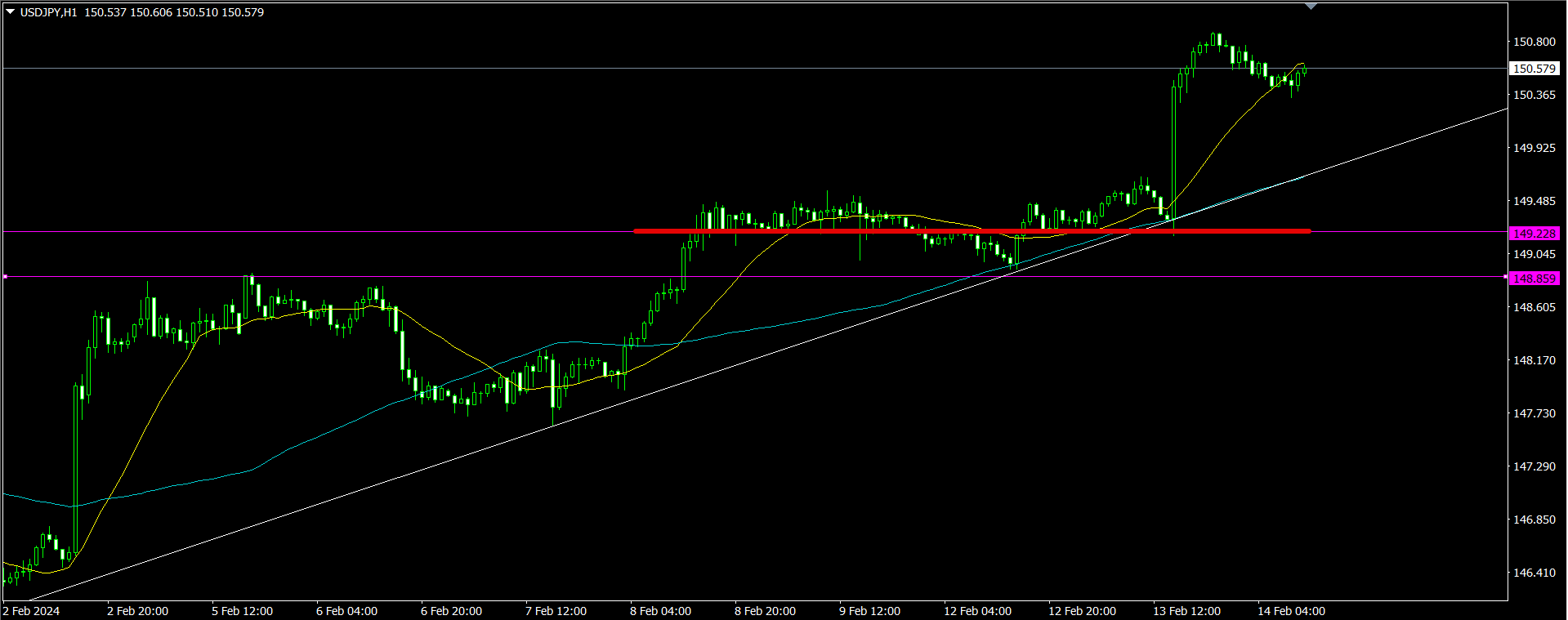This screenshot has height=620, width=1568.
Task: Click the 7 Feb 12:00 time label
Action: click(x=556, y=611)
